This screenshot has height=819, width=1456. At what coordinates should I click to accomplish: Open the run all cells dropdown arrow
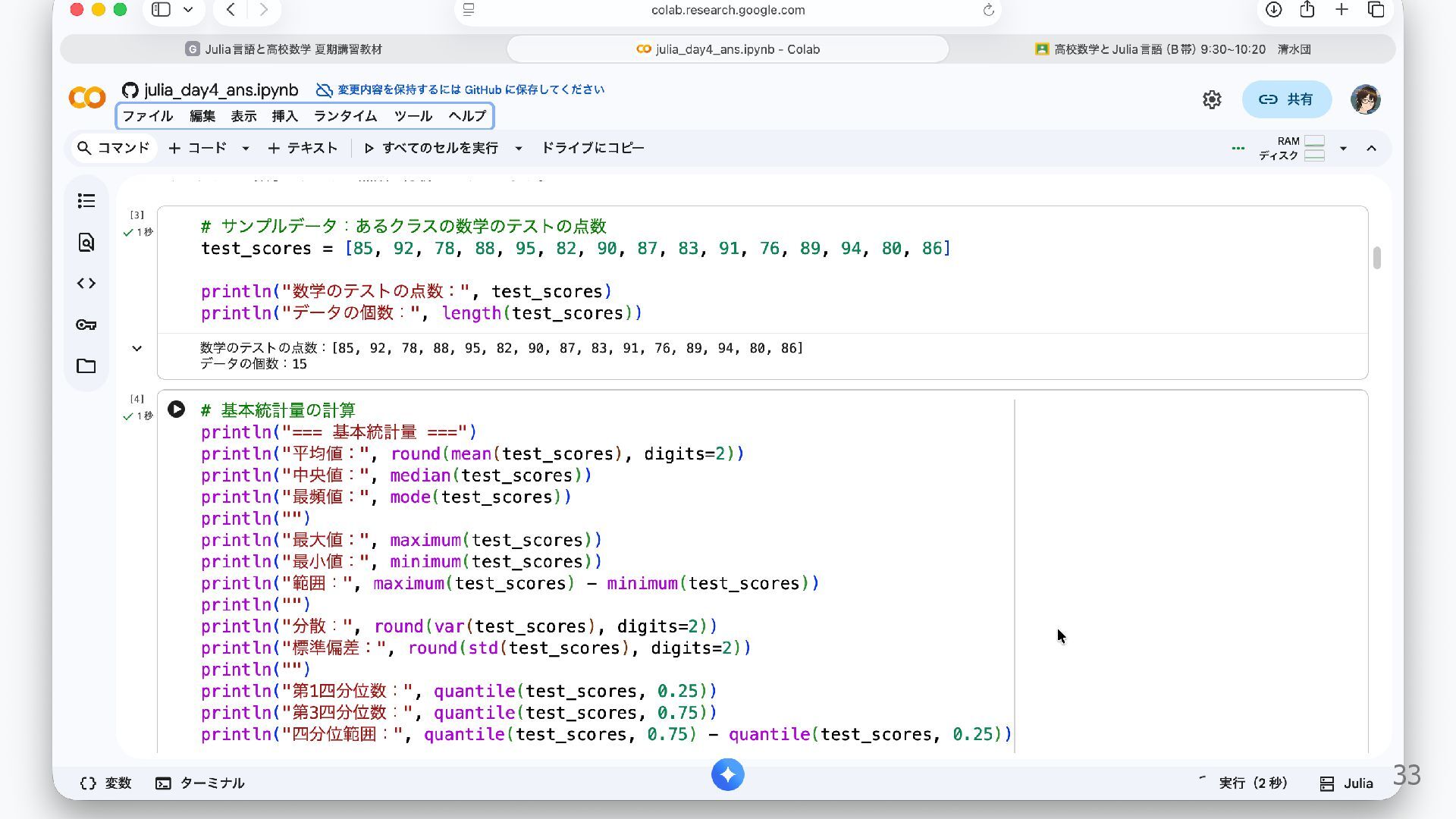click(519, 149)
